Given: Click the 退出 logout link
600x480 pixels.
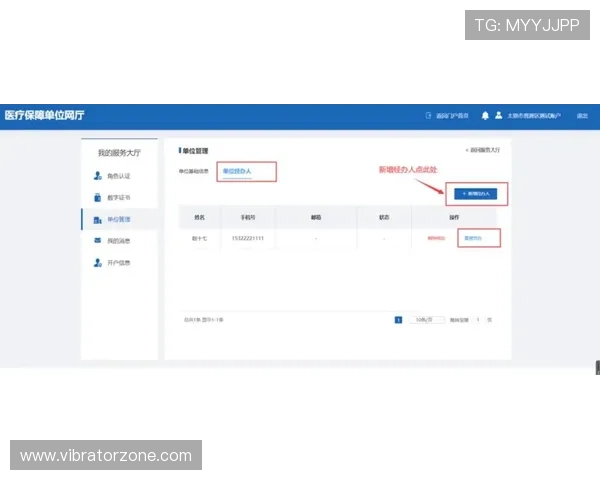Looking at the screenshot, I should pos(582,116).
